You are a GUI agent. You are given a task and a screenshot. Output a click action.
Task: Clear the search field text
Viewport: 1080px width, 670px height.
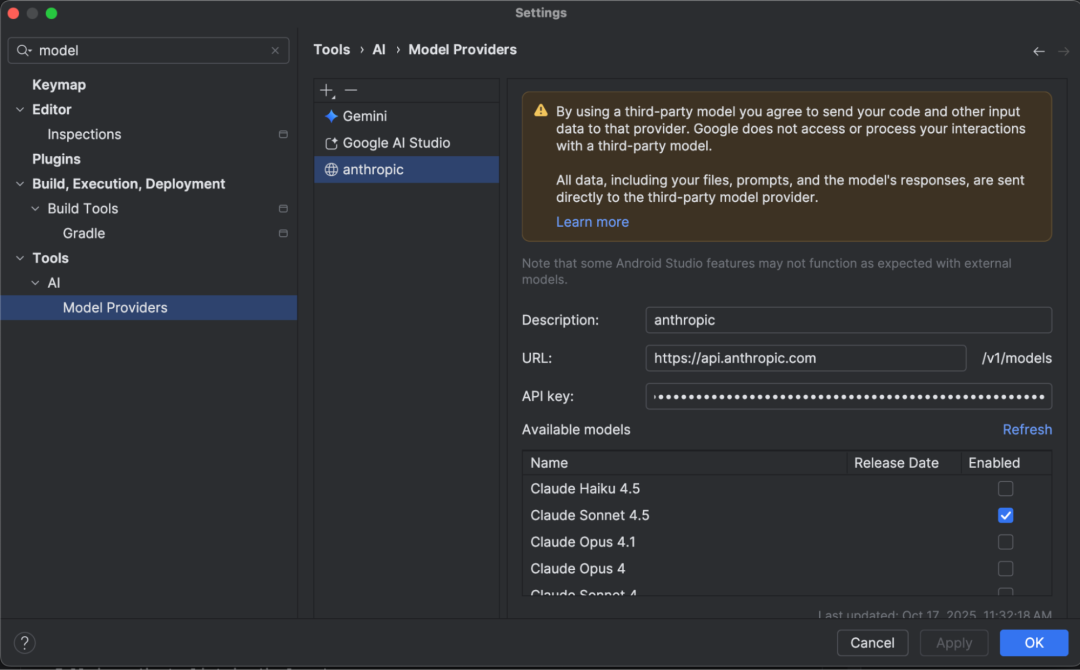tap(275, 50)
